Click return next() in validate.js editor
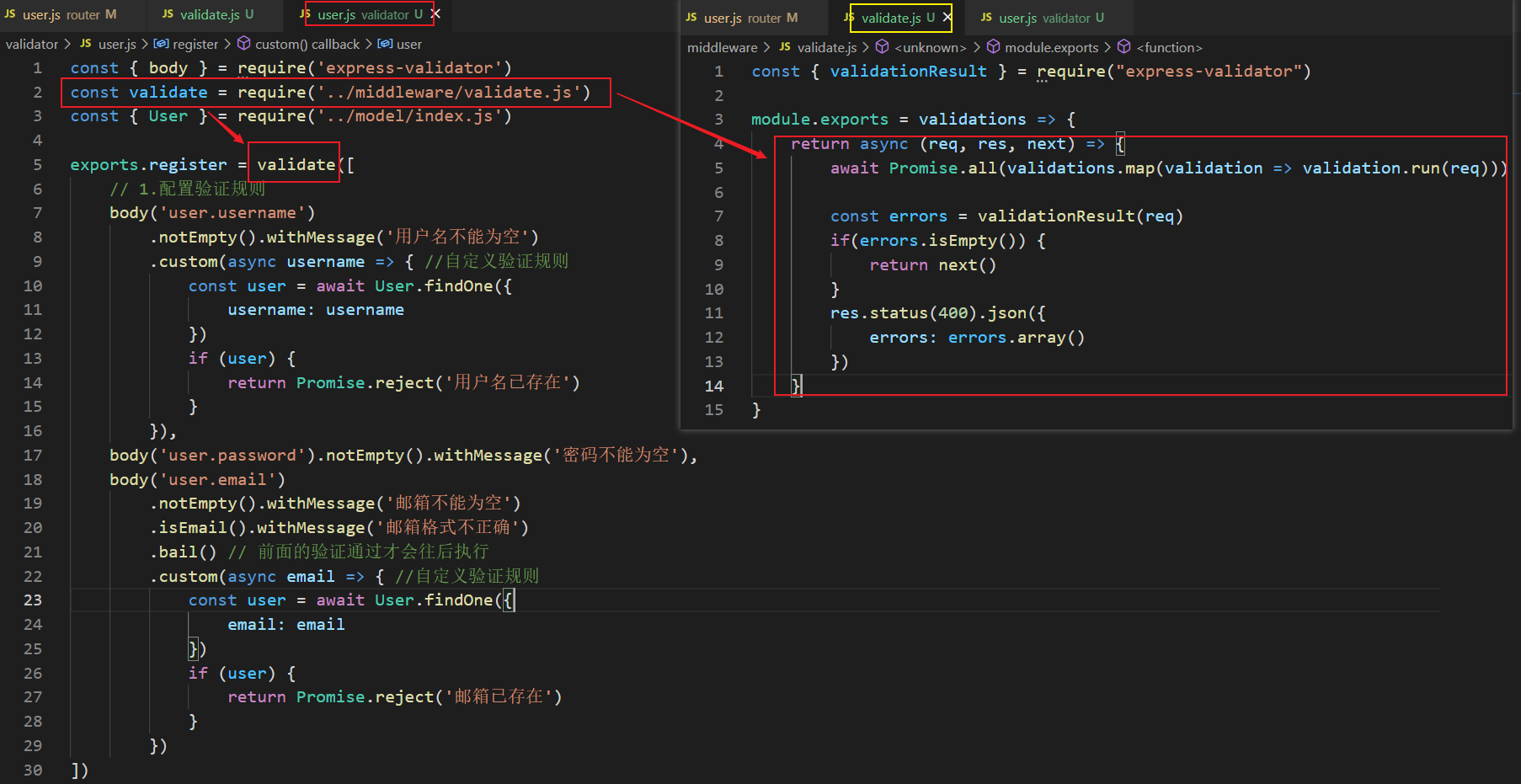This screenshot has height=784, width=1521. point(933,264)
